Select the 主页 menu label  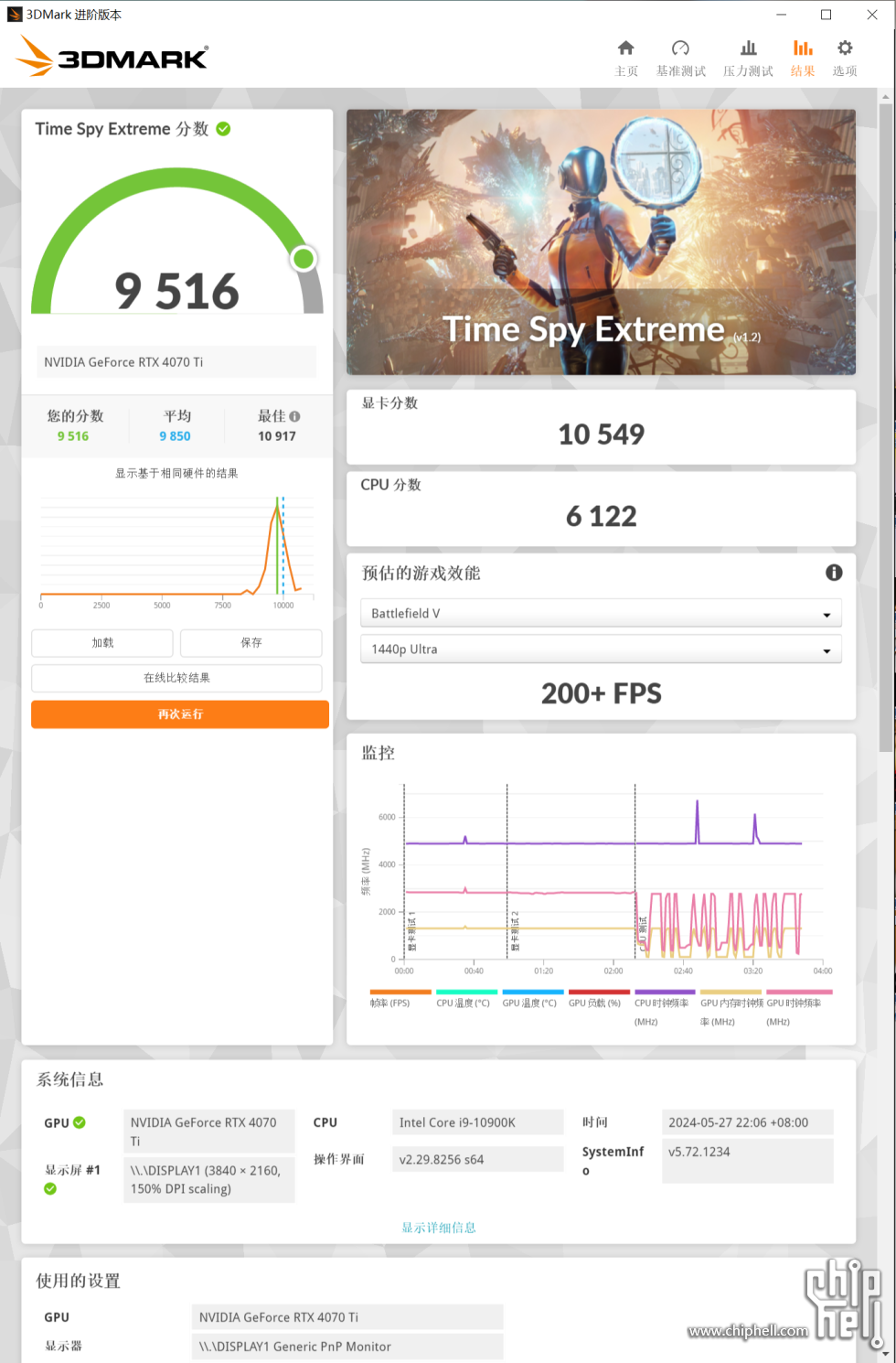click(626, 71)
